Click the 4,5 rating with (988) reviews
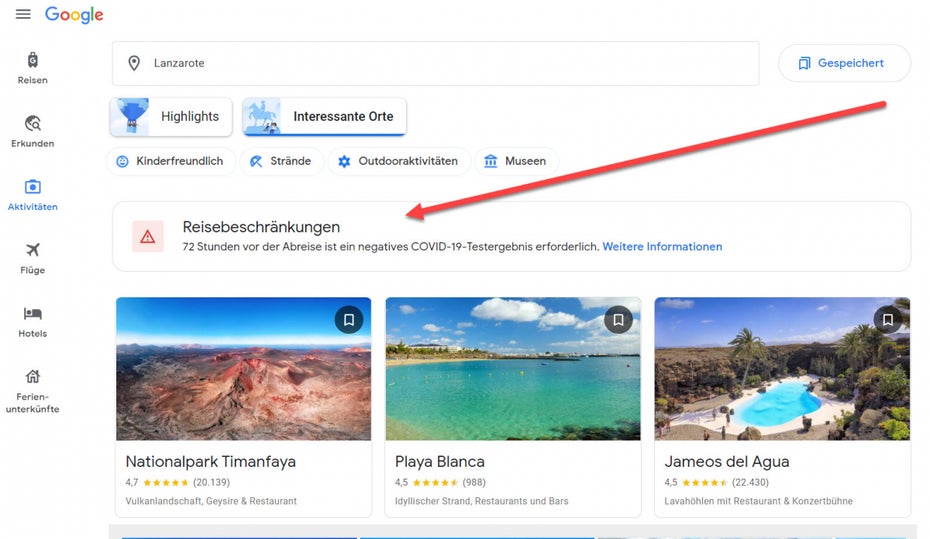This screenshot has width=930, height=539. (440, 483)
